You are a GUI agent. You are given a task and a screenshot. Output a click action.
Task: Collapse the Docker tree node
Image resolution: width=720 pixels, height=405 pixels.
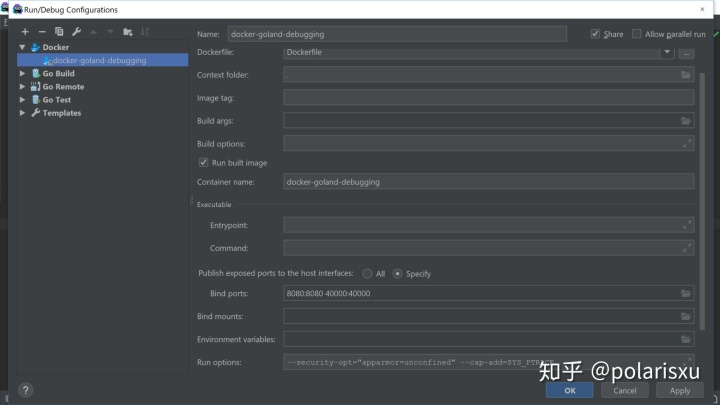(x=22, y=47)
